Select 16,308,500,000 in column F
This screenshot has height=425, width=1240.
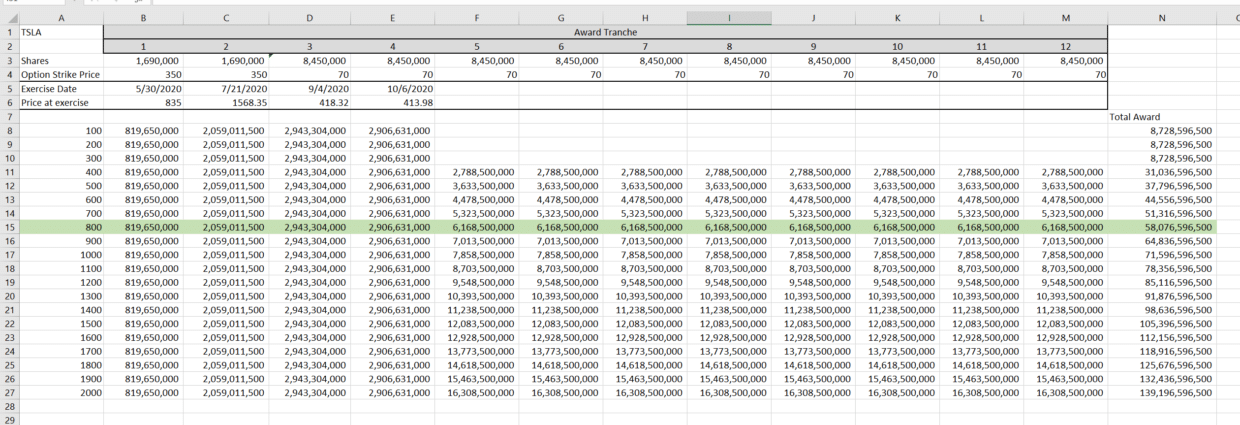[x=476, y=394]
